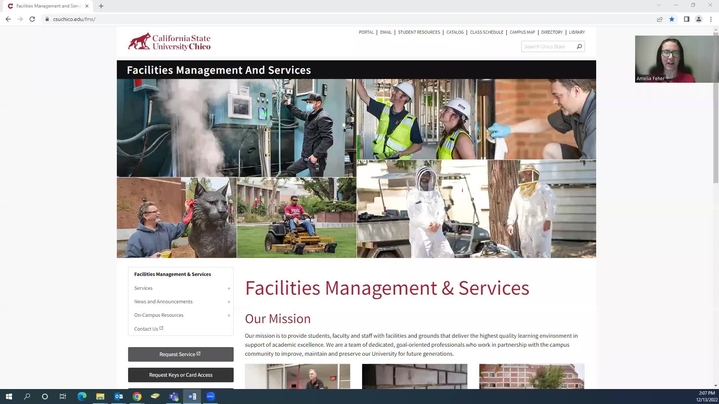Reload the page with the refresh icon
Viewport: 719px width, 404px height.
point(33,19)
